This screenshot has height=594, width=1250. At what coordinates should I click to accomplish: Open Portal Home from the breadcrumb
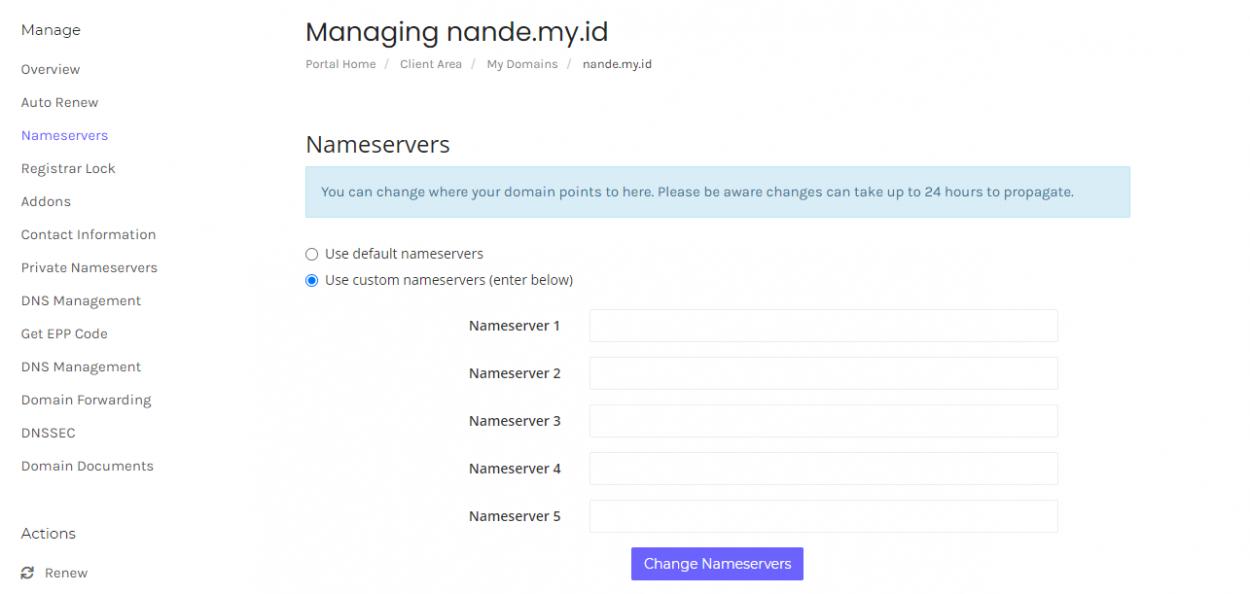[340, 63]
